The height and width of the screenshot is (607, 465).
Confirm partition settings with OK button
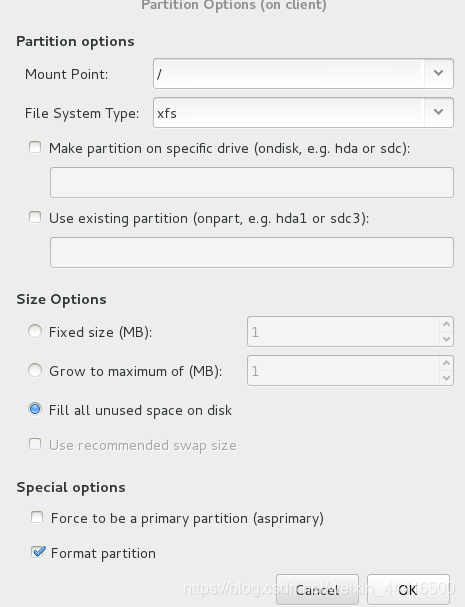408,590
